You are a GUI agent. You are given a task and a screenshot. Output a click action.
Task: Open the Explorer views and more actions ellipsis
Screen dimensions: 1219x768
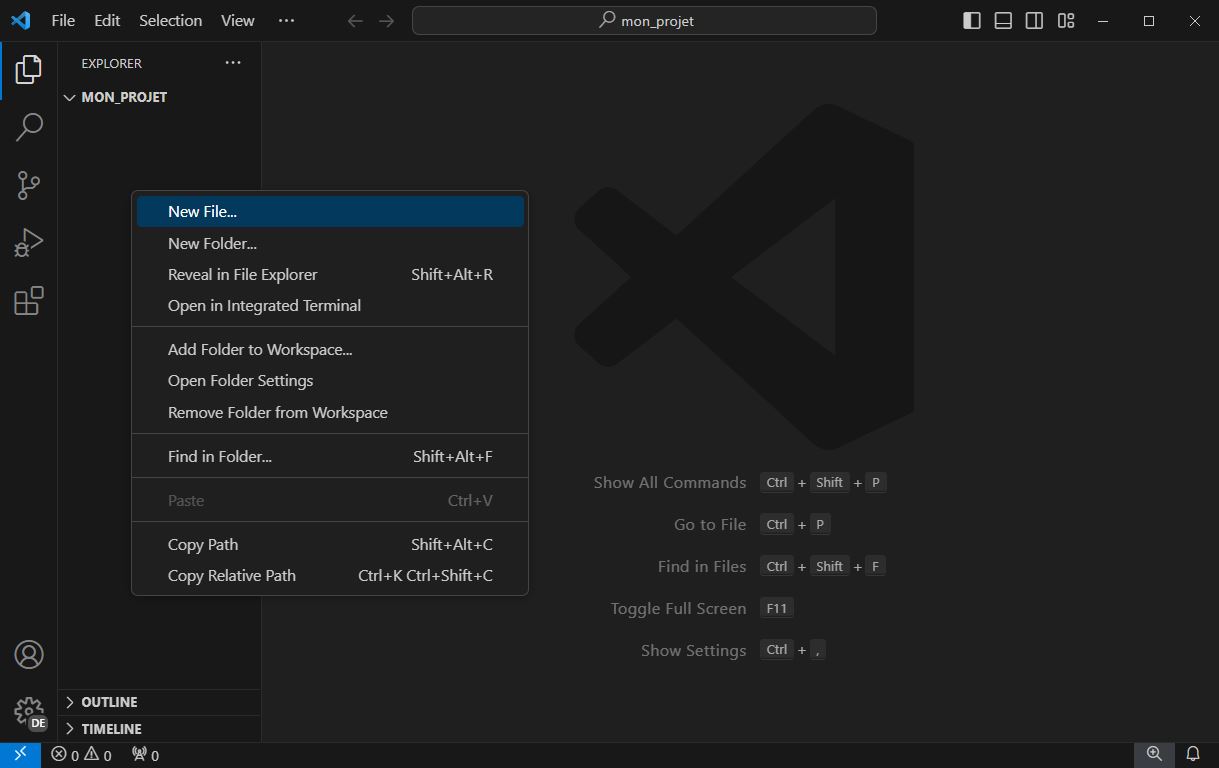233,63
